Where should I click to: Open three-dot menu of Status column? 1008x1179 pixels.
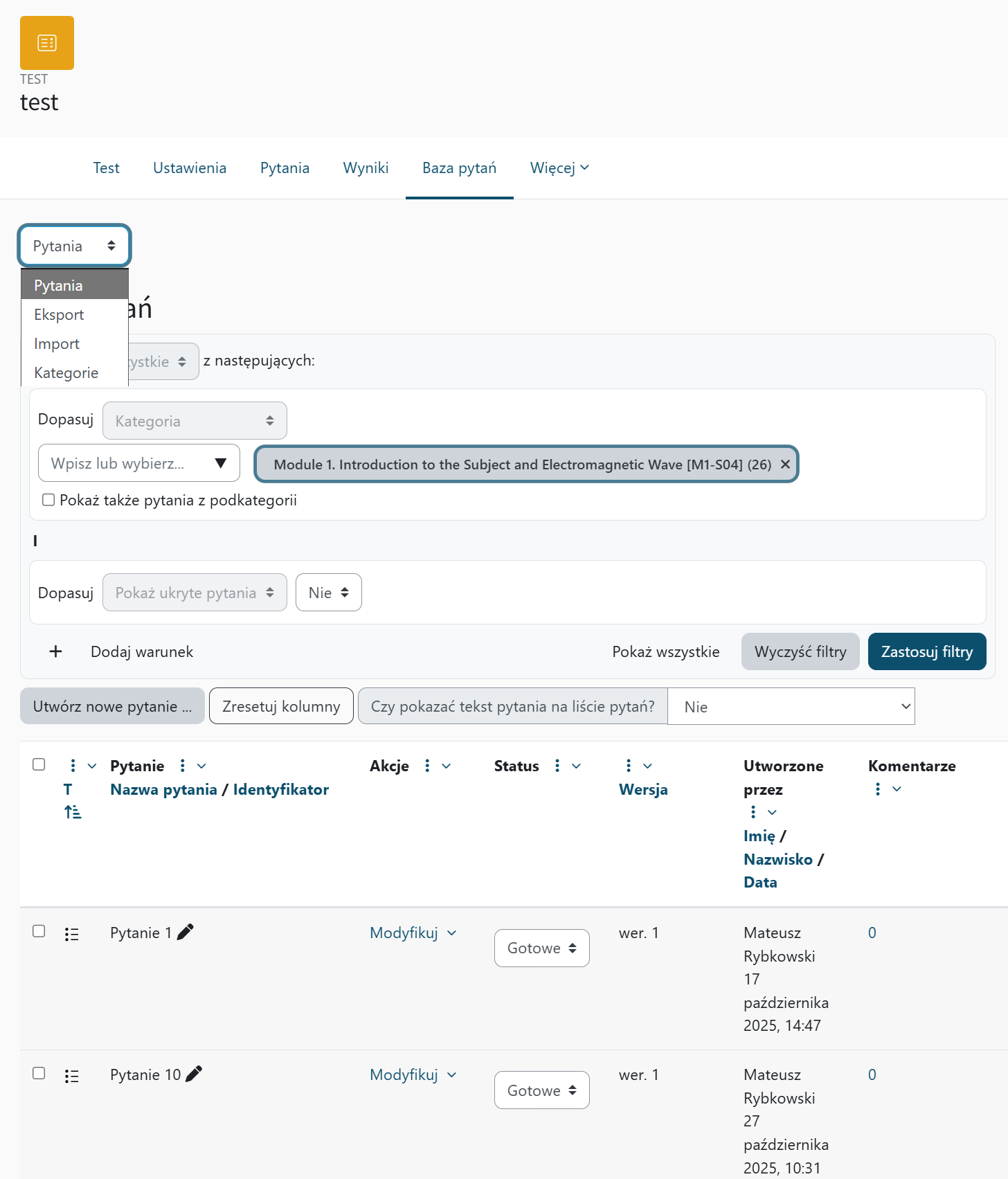coord(557,766)
